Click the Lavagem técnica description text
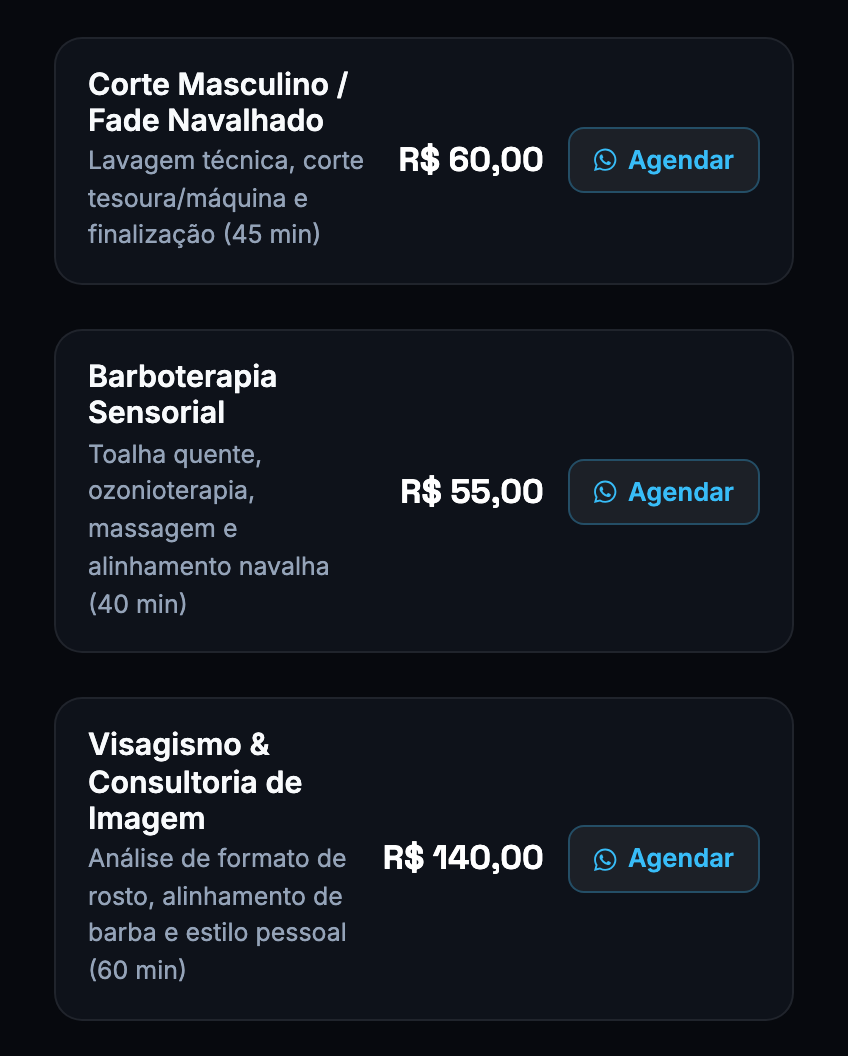 click(226, 198)
